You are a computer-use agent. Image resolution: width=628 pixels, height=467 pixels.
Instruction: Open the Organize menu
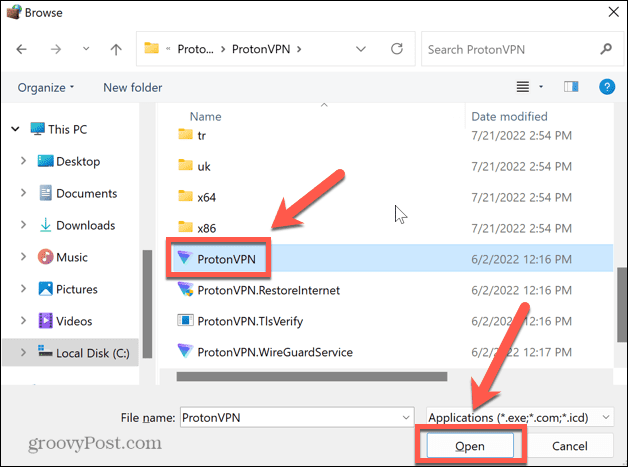46,87
